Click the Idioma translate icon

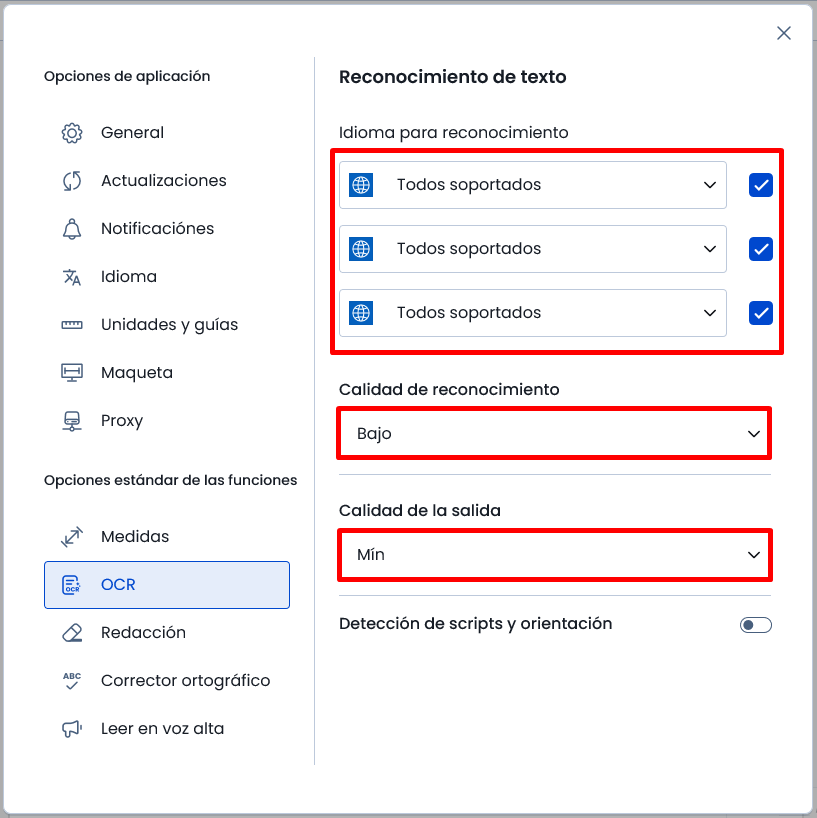72,277
